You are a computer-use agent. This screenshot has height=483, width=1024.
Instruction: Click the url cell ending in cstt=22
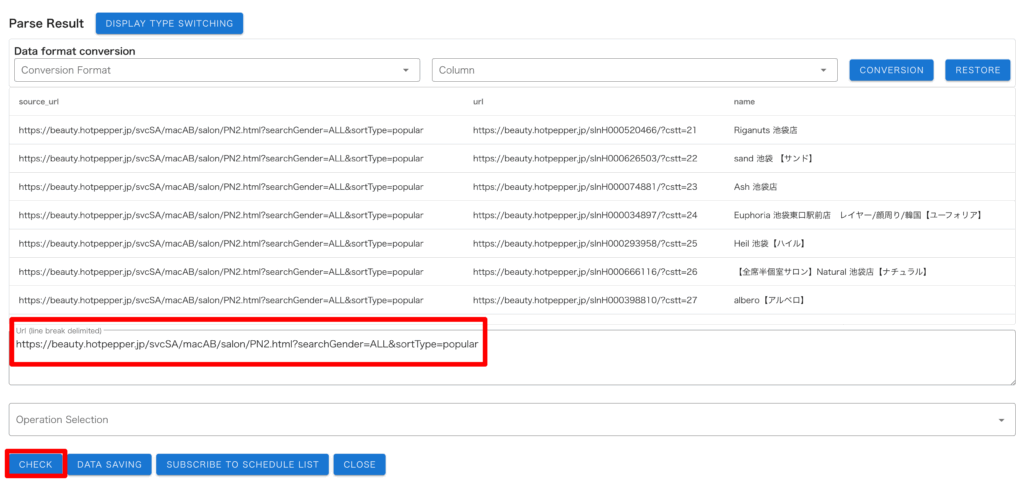(x=584, y=158)
